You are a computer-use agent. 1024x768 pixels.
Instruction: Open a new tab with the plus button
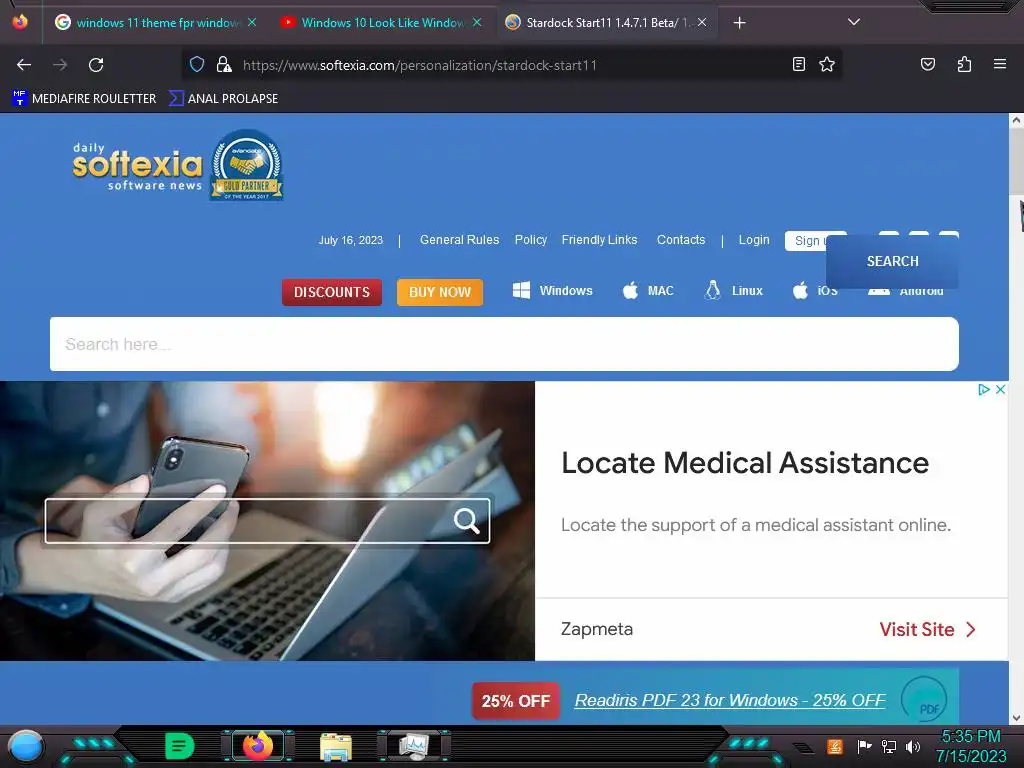pyautogui.click(x=739, y=23)
